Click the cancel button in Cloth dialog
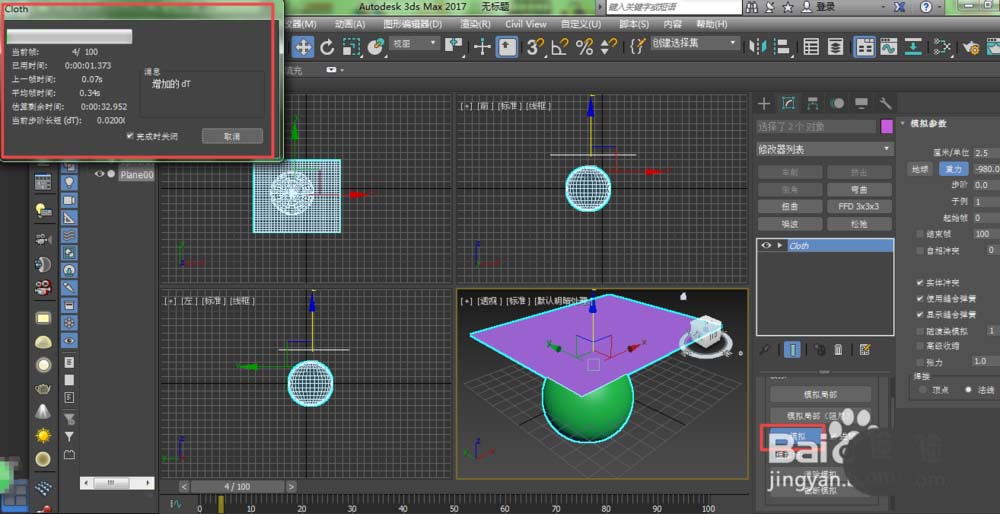This screenshot has height=514, width=1000. [232, 136]
